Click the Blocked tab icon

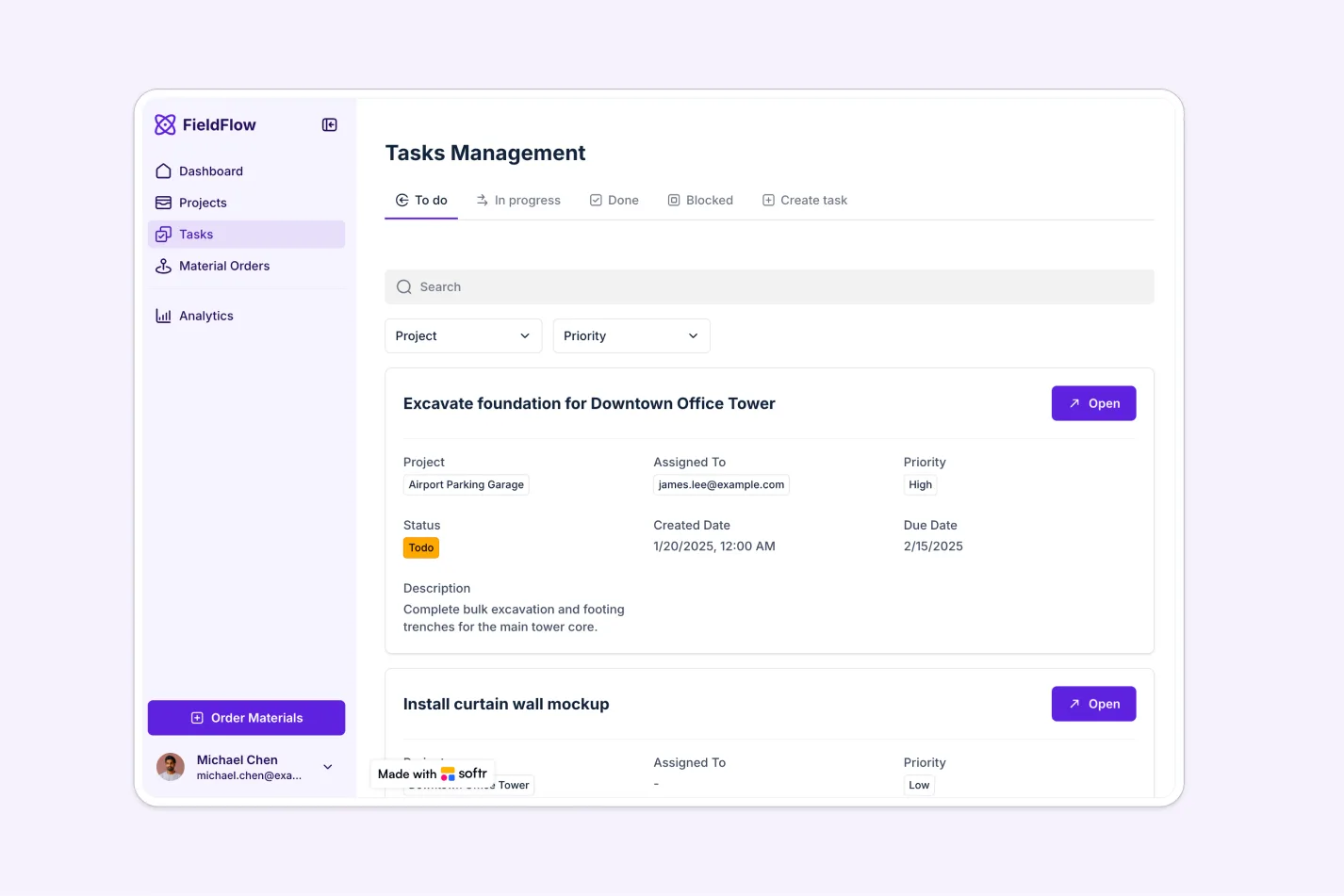coord(674,200)
